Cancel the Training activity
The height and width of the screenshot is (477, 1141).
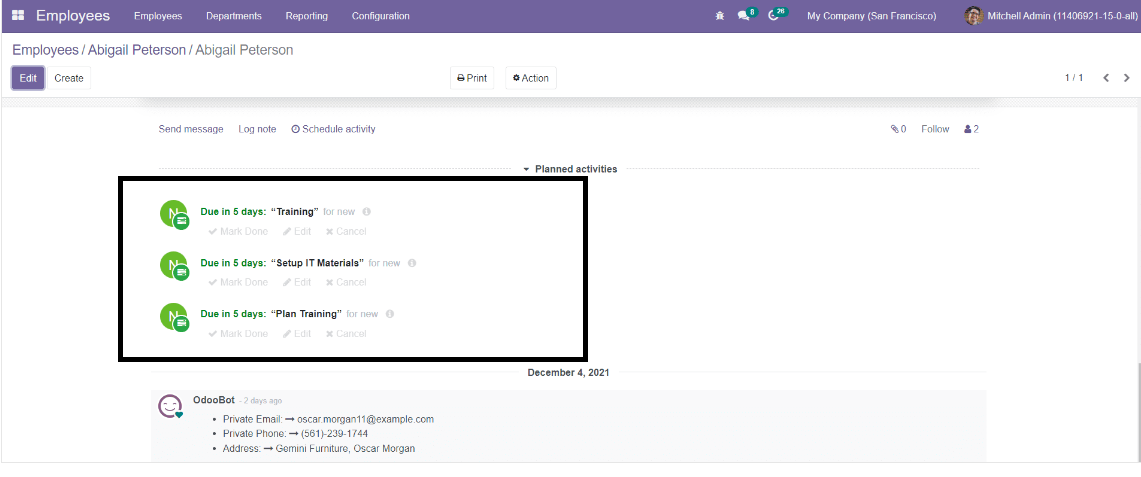click(346, 231)
